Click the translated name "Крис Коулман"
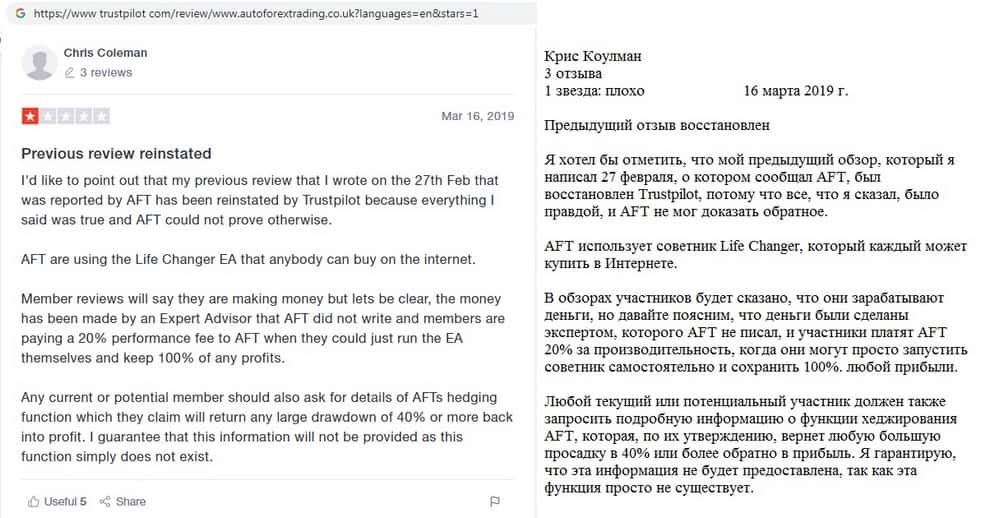Screen dimensions: 1000x518 pos(592,57)
